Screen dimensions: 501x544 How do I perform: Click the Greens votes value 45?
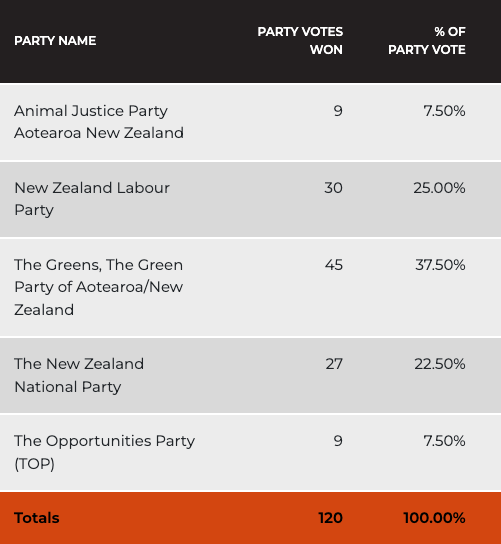tap(334, 265)
